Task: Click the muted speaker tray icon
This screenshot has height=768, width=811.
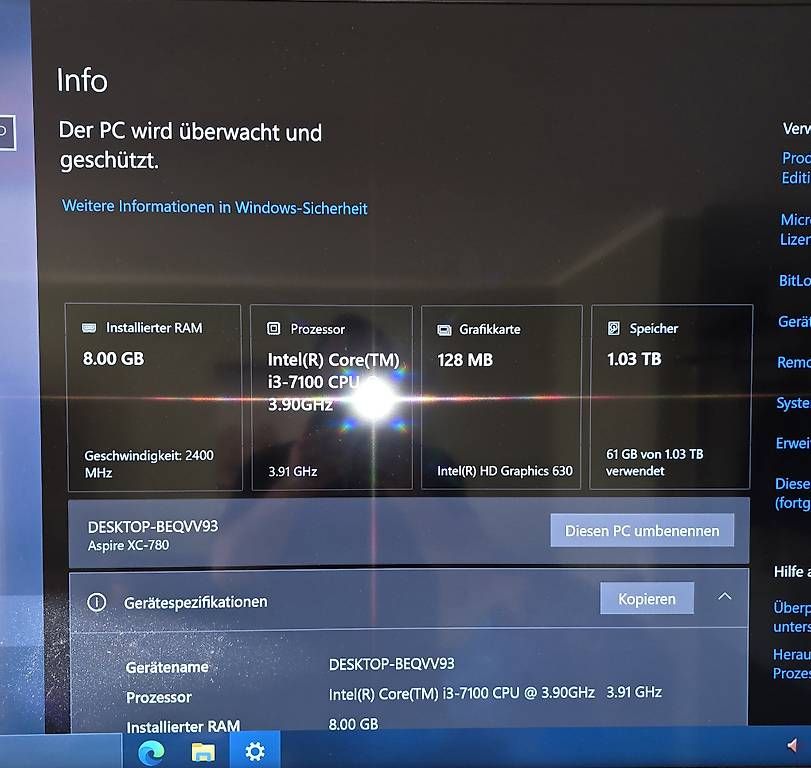Action: point(792,745)
